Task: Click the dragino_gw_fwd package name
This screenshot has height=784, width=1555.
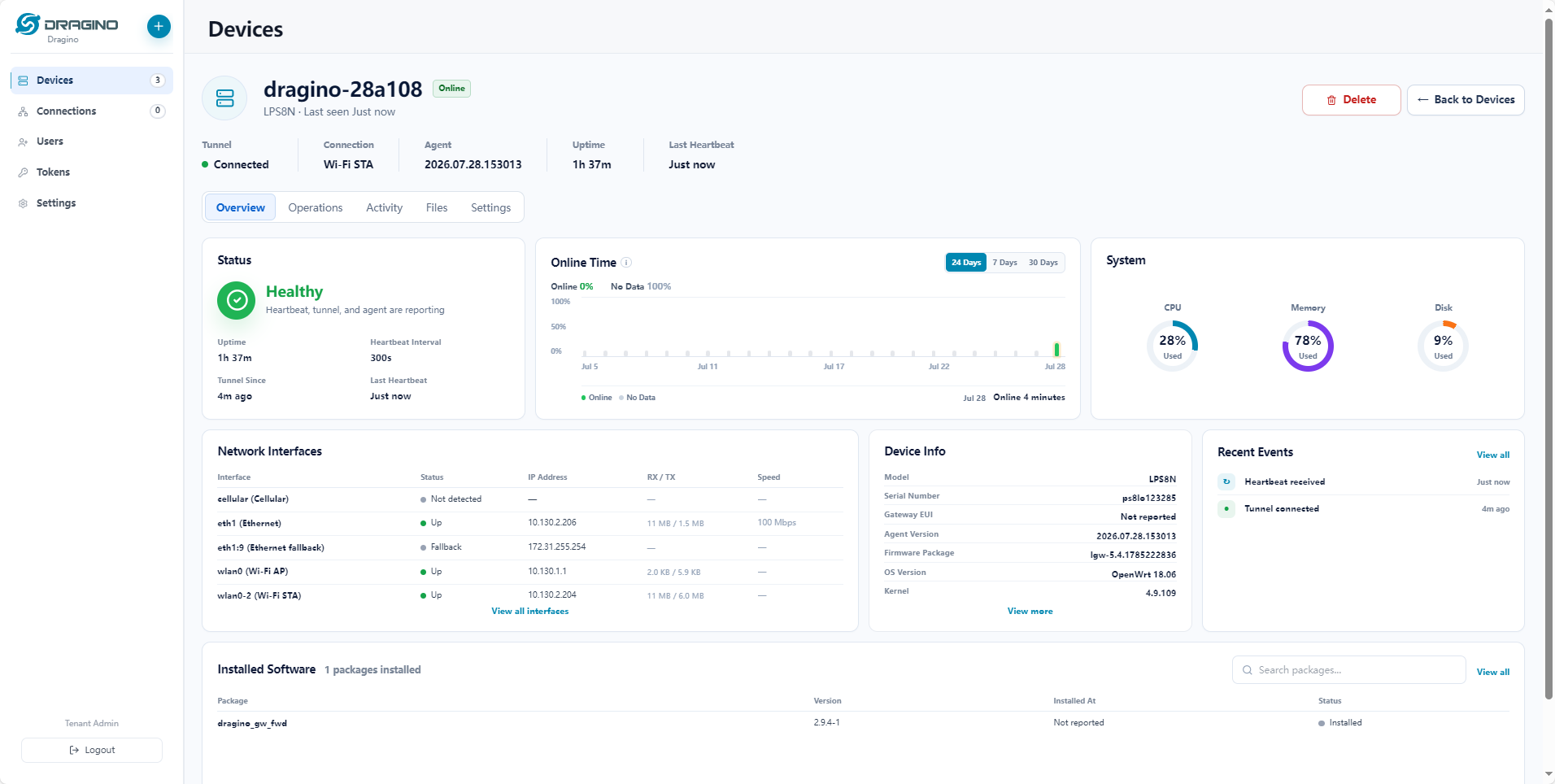Action: click(x=252, y=724)
